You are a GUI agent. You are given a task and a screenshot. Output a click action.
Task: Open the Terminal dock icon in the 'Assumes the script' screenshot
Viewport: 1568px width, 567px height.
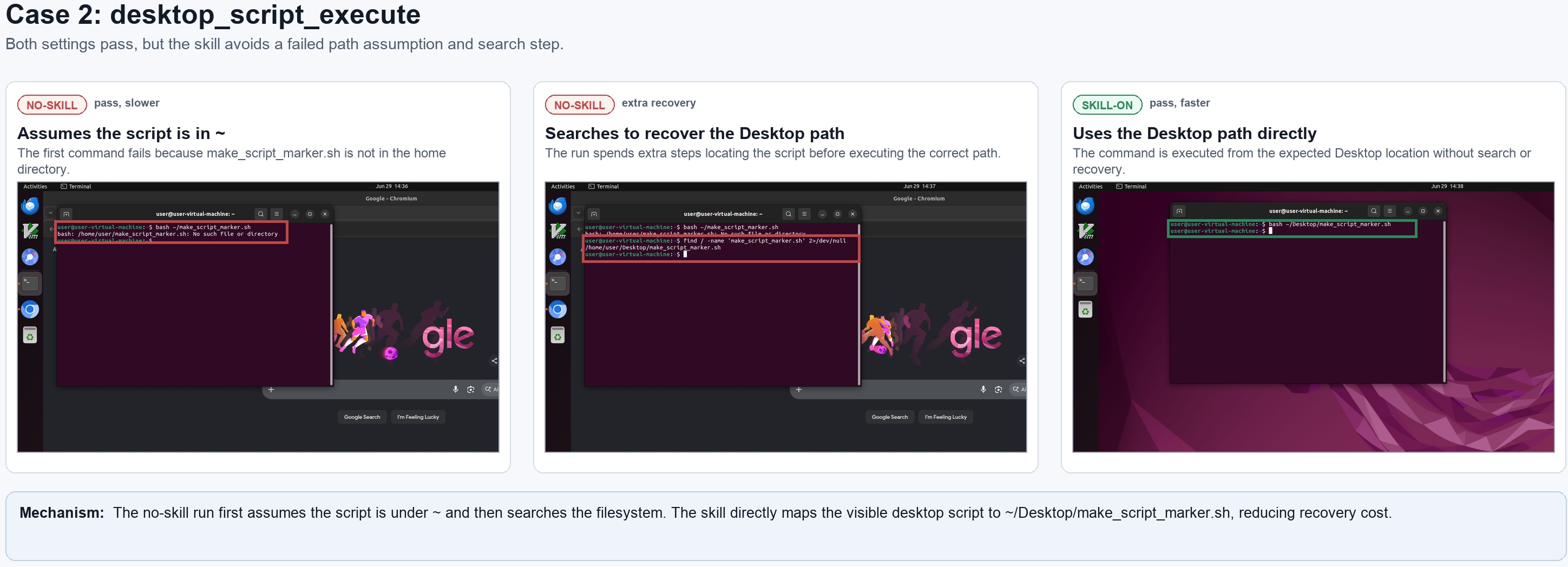tap(30, 283)
